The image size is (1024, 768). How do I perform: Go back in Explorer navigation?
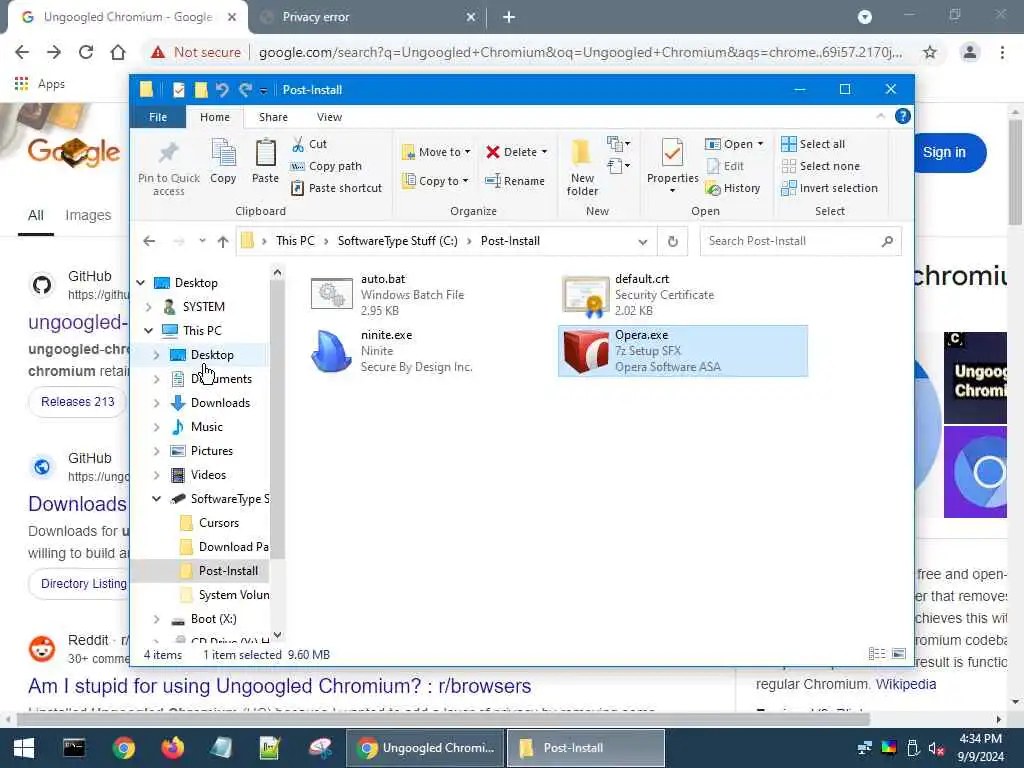click(149, 242)
